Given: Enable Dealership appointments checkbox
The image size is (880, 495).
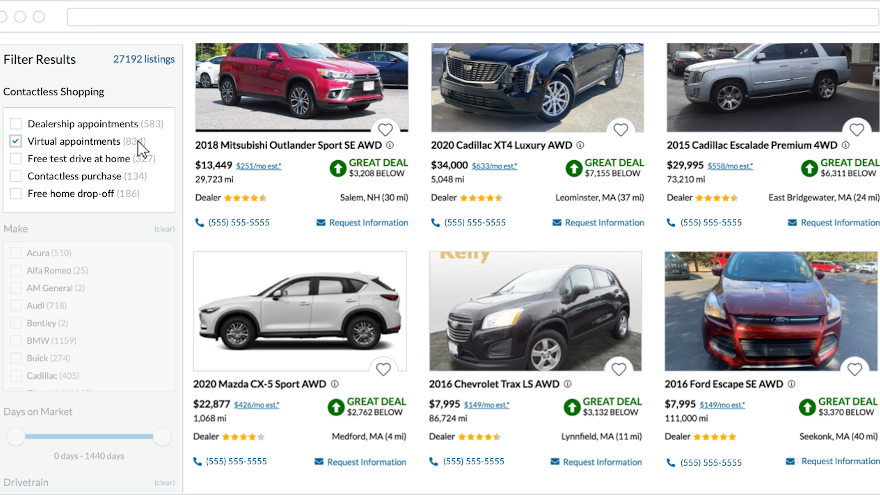Looking at the screenshot, I should 16,124.
